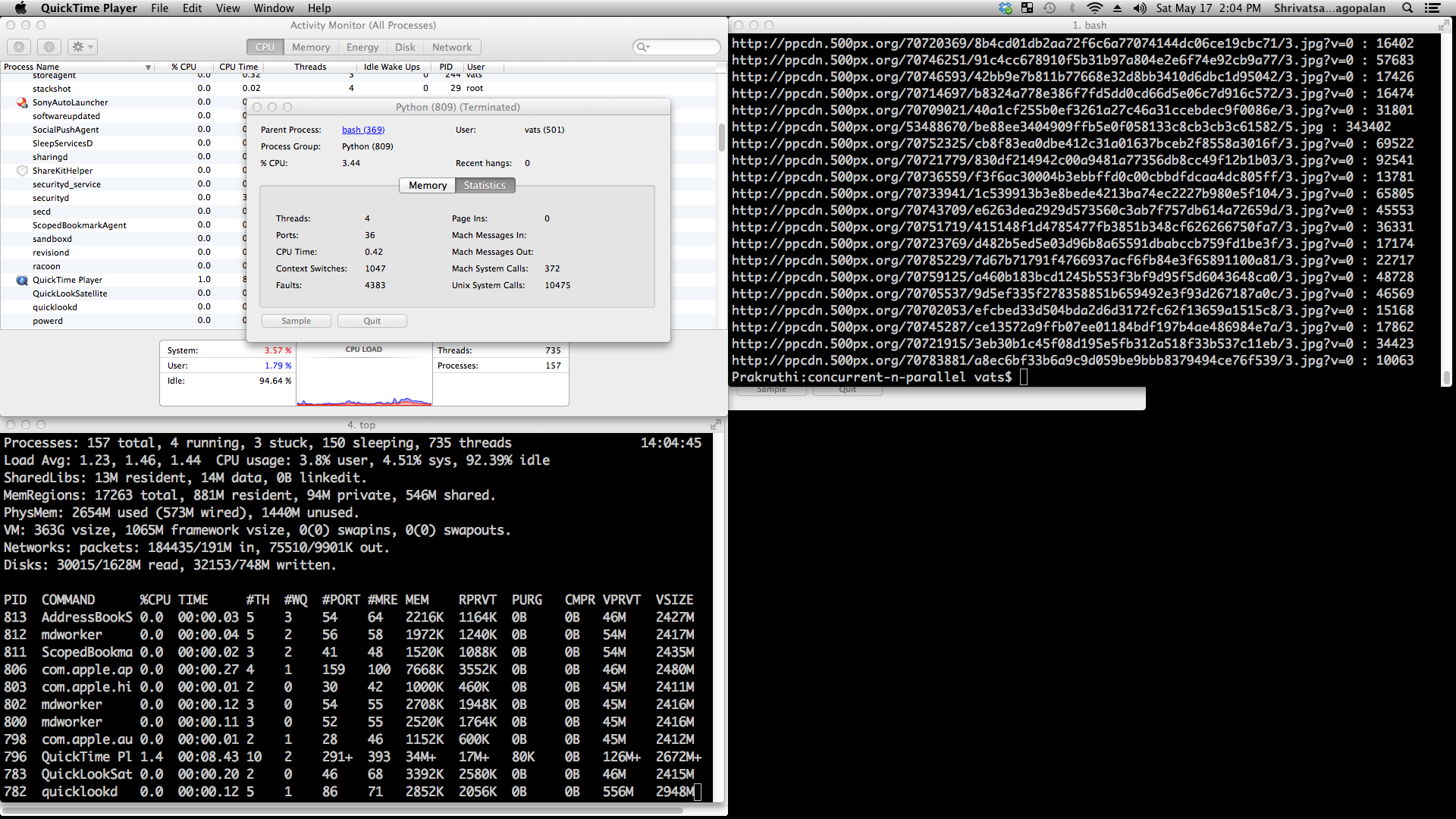Open Spotlight search magnifier icon
The image size is (1456, 819).
1407,8
